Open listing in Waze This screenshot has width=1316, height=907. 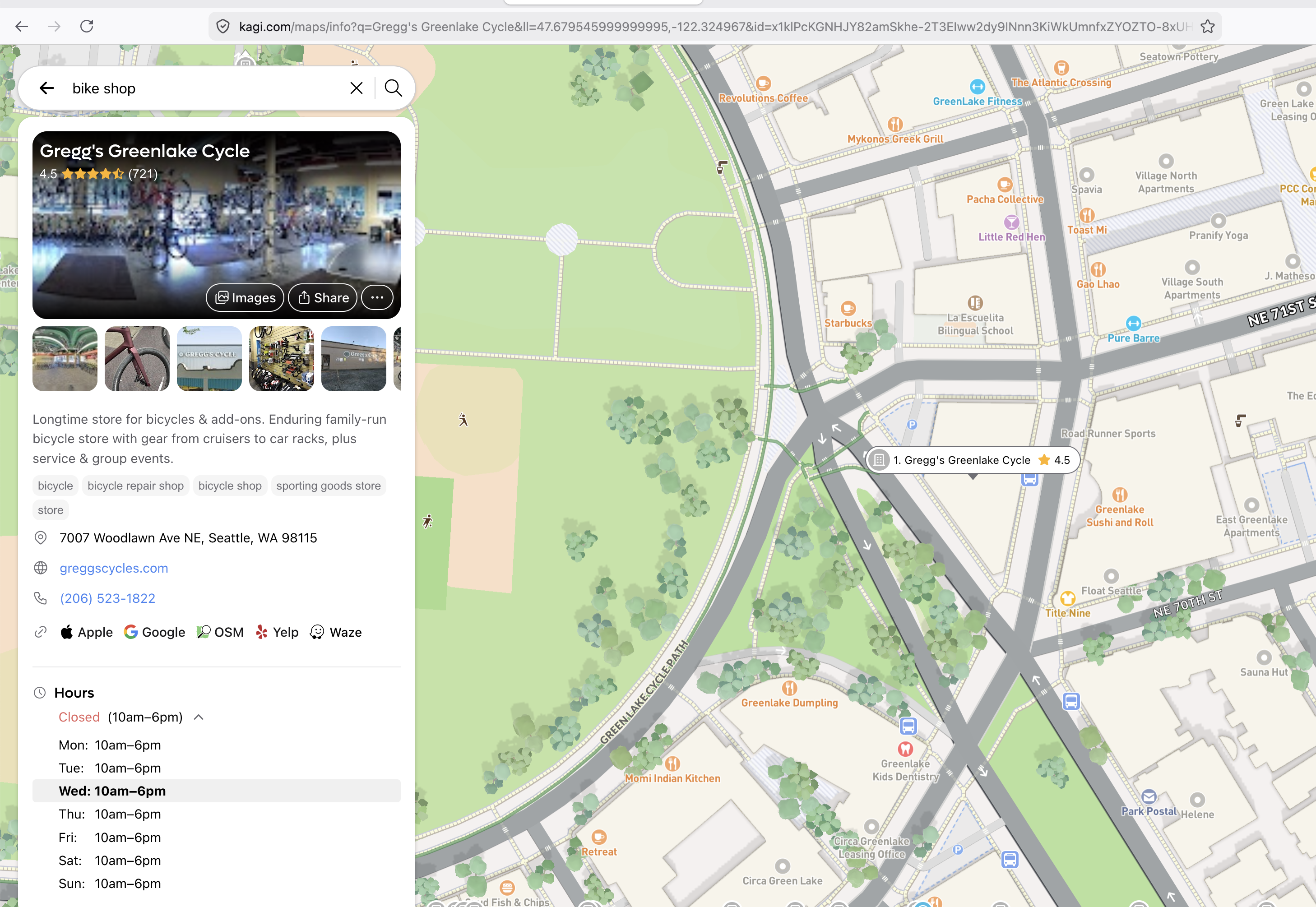click(336, 632)
